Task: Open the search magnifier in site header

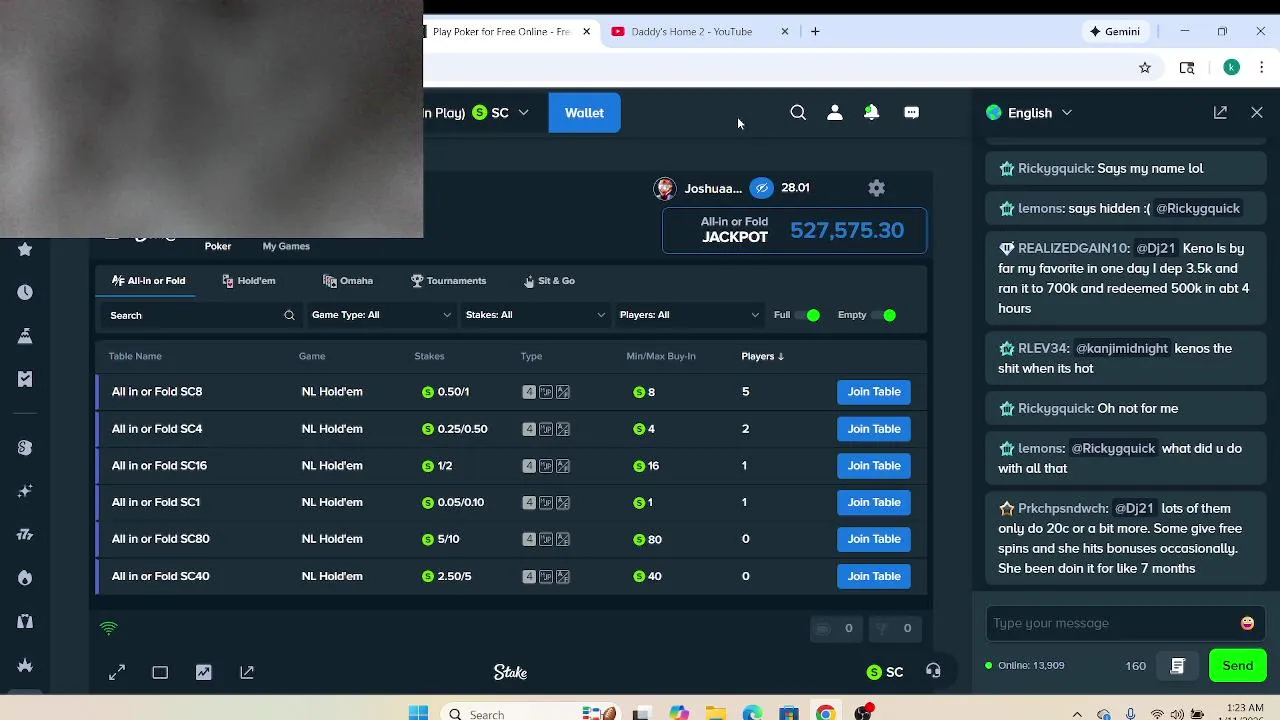Action: pyautogui.click(x=798, y=113)
